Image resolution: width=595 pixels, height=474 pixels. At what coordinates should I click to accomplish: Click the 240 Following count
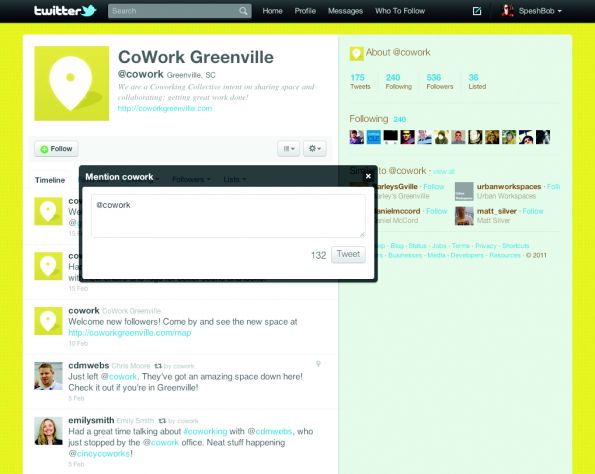[x=398, y=82]
